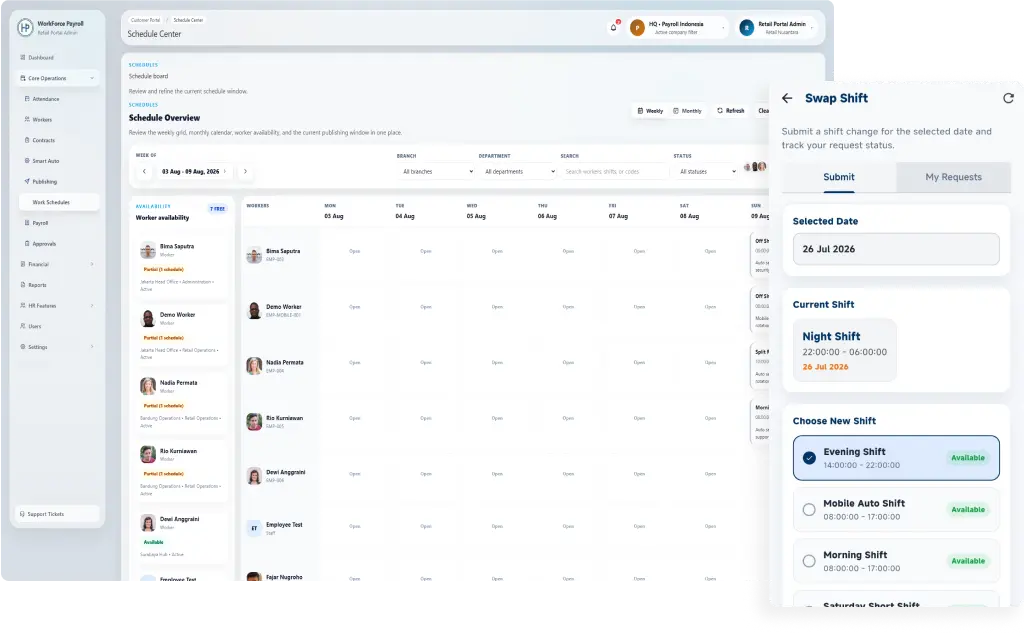Click Demo Worker's Monday 03 Aug Open cell
1024x635 pixels.
tap(355, 307)
